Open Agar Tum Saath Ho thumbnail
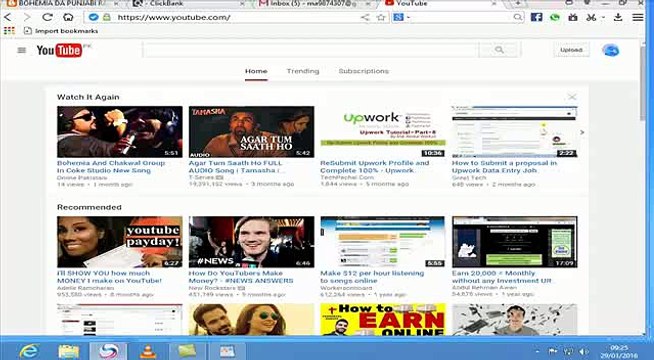The image size is (654, 360). [252, 131]
